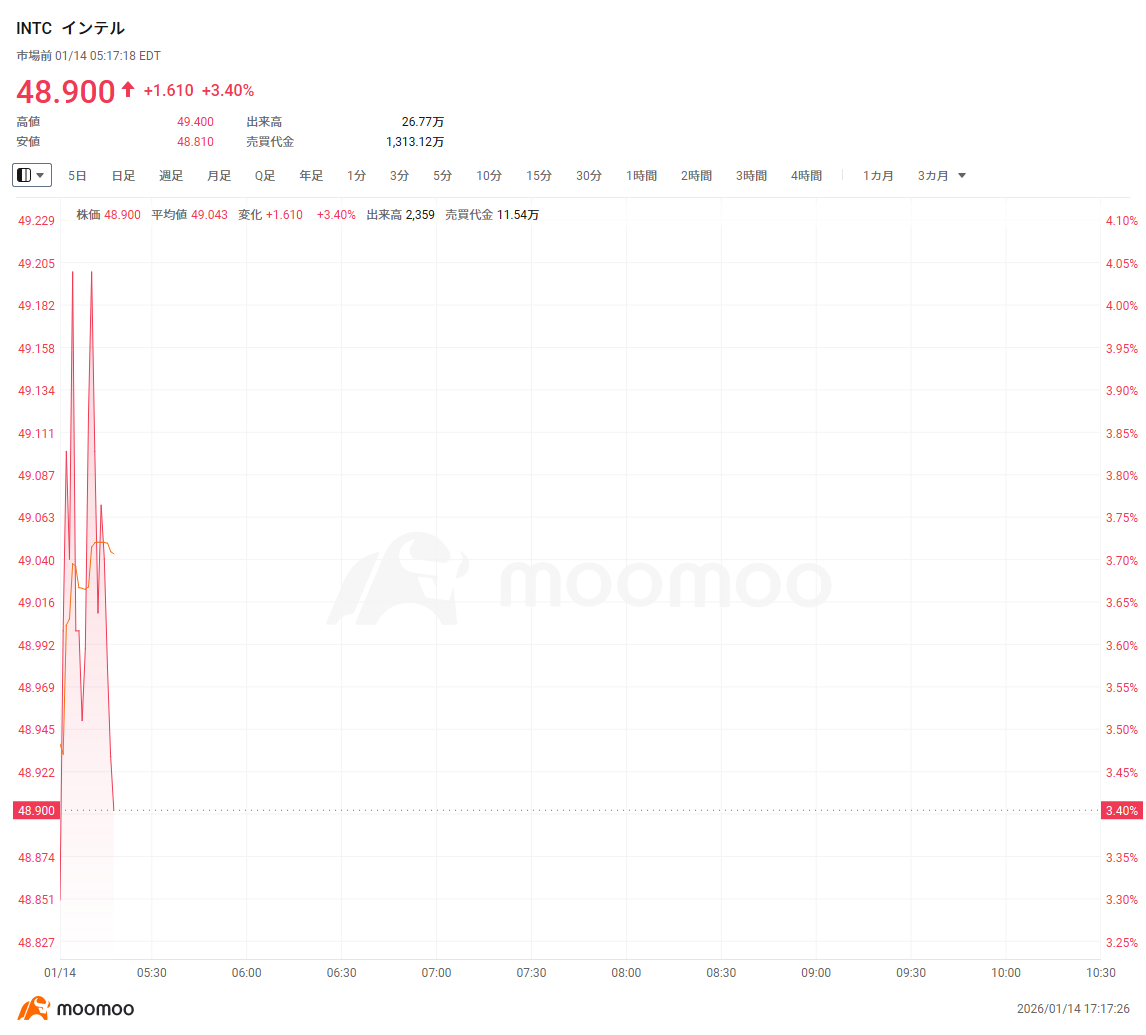This screenshot has width=1146, height=1035.
Task: Select the 年足 yearly timeframe
Action: [310, 174]
